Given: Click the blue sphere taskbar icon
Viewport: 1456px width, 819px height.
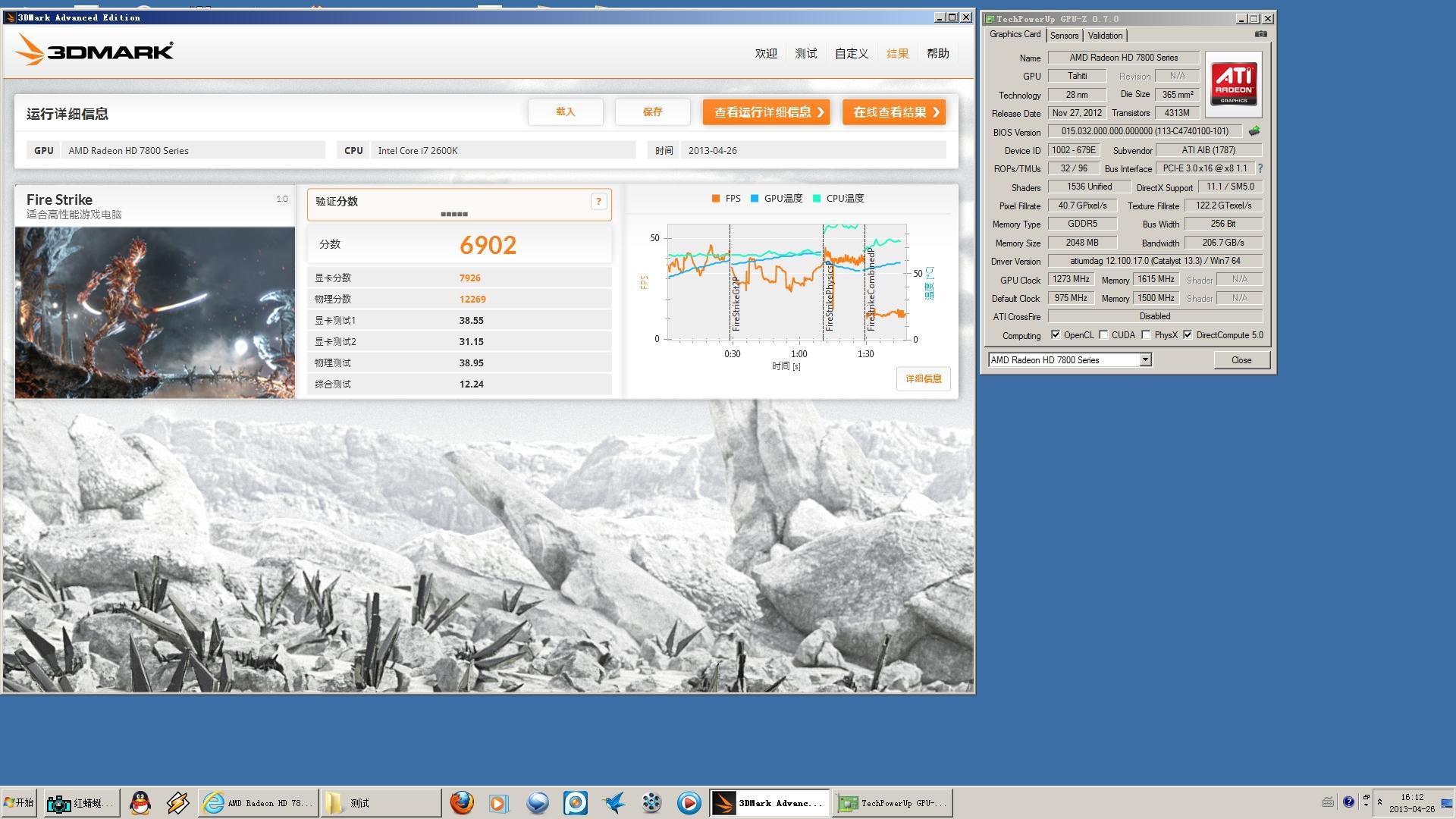Looking at the screenshot, I should coord(538,802).
